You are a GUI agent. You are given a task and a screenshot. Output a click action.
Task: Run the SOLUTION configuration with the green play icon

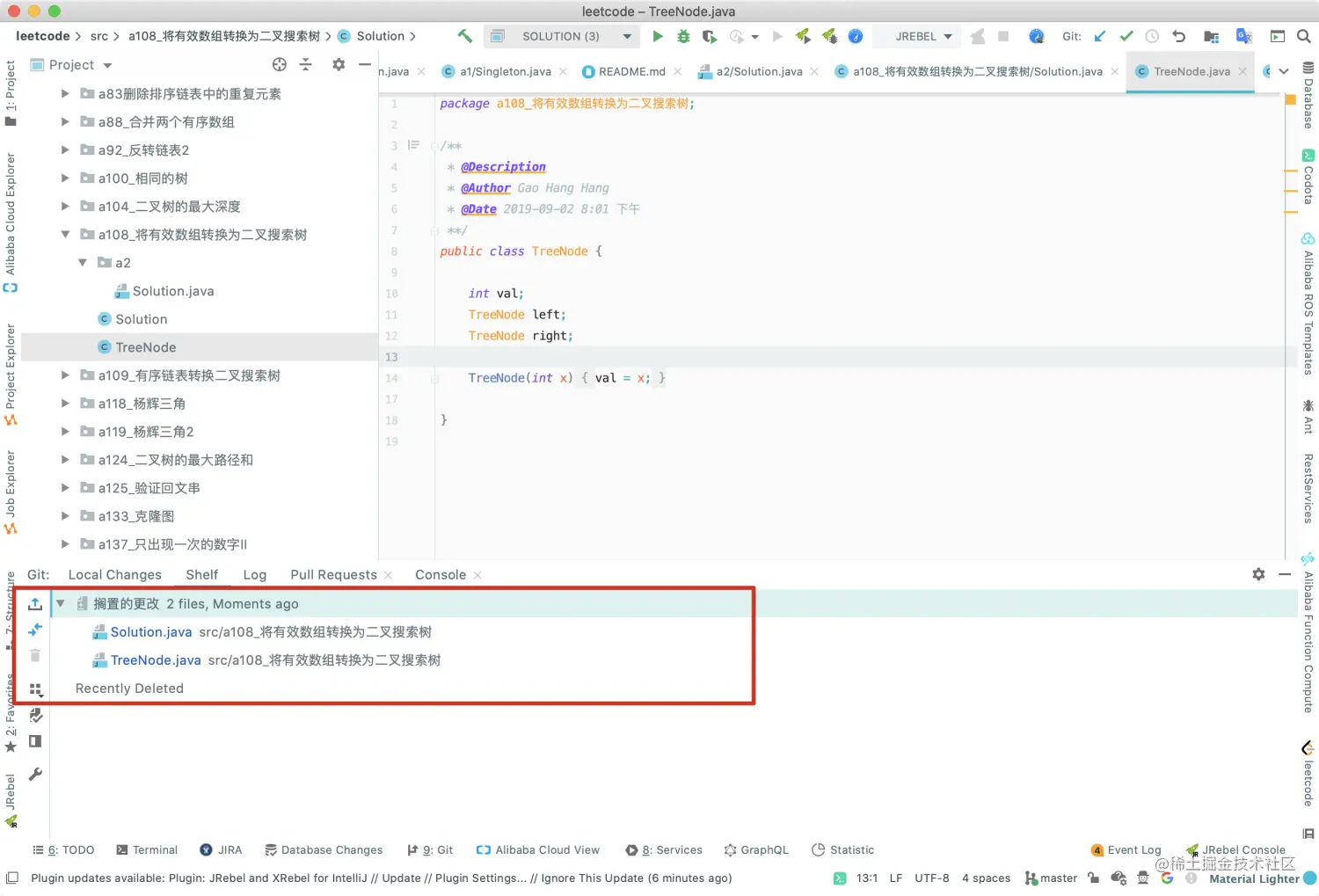(x=658, y=36)
